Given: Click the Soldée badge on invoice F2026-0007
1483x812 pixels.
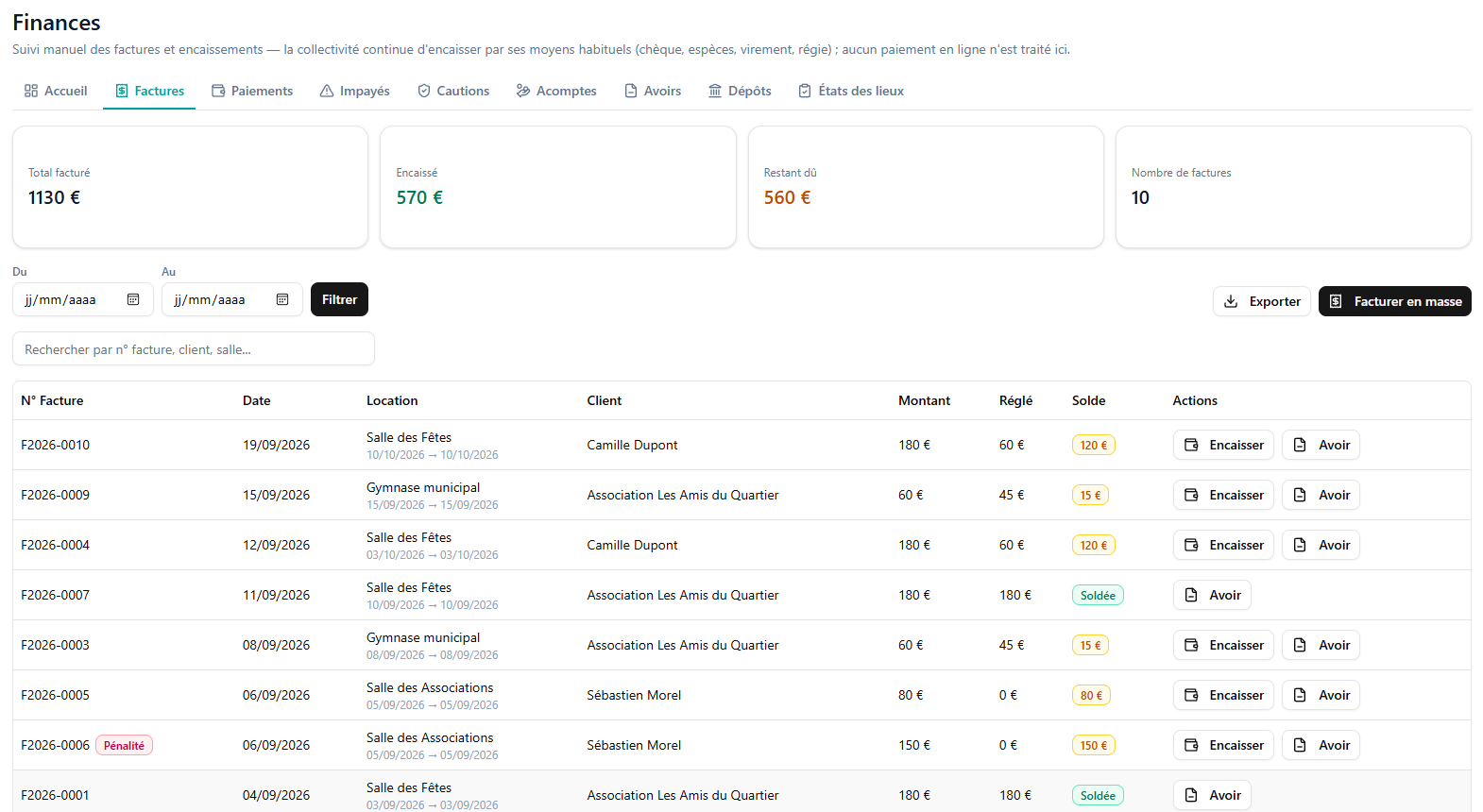Looking at the screenshot, I should click(x=1098, y=595).
